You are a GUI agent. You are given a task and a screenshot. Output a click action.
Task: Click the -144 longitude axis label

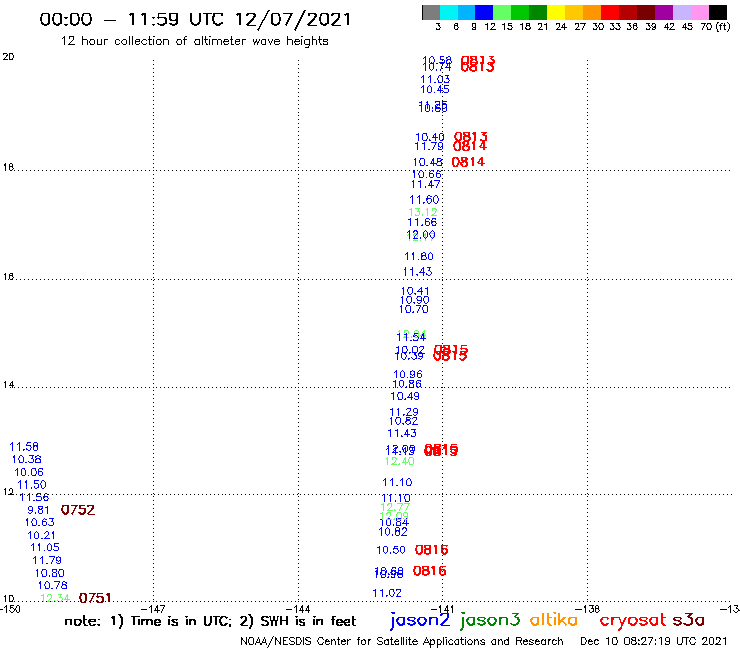(x=297, y=609)
